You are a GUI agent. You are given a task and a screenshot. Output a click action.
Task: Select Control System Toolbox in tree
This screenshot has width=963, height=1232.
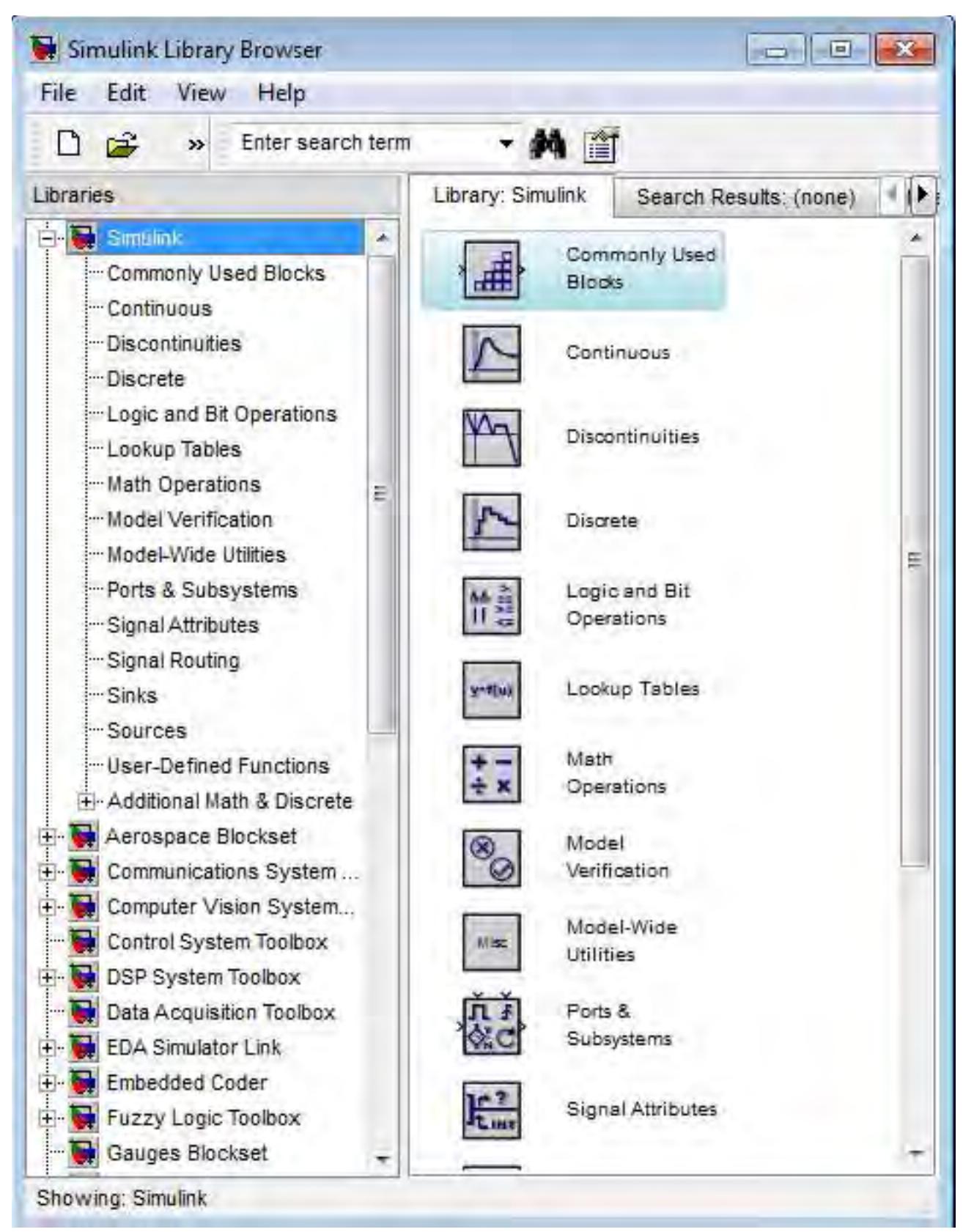pyautogui.click(x=217, y=942)
